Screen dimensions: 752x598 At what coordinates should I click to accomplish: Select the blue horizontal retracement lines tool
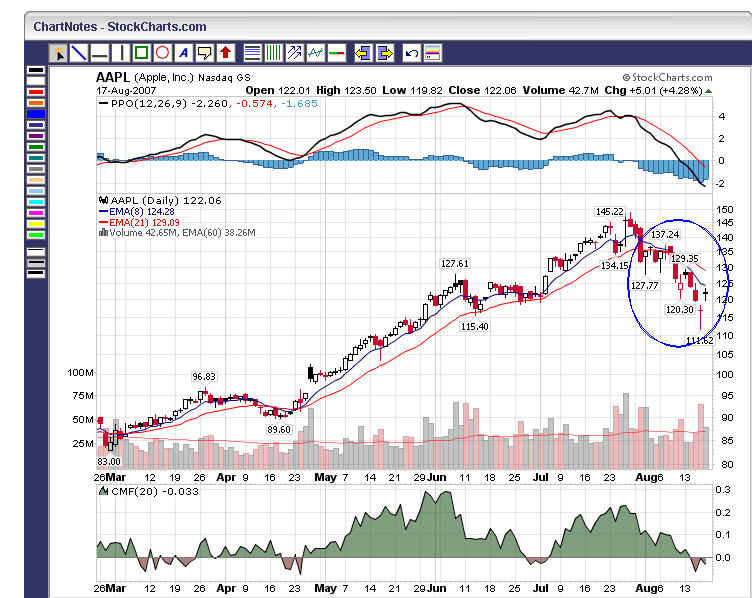[252, 53]
